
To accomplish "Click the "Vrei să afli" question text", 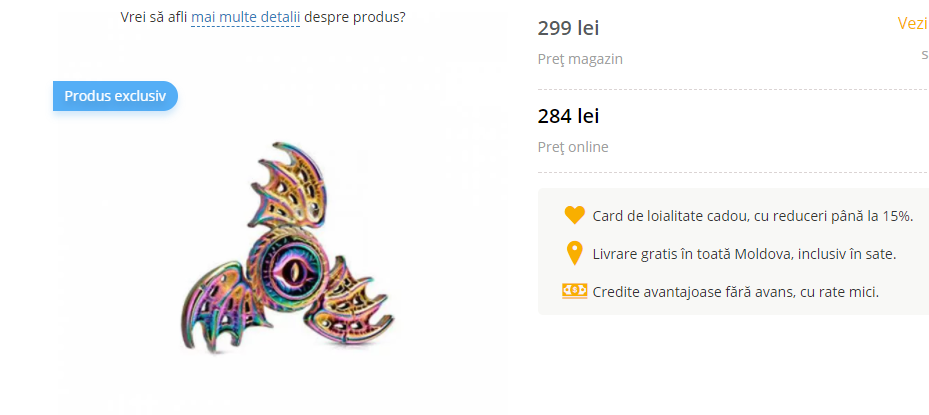I will coord(152,18).
